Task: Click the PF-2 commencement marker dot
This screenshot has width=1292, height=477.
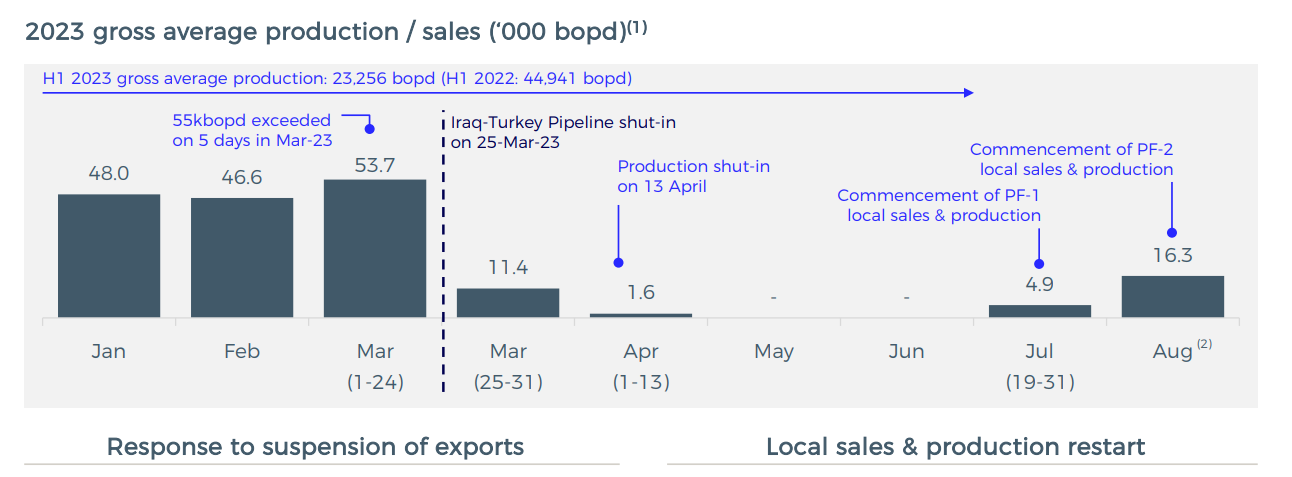Action: [1173, 233]
